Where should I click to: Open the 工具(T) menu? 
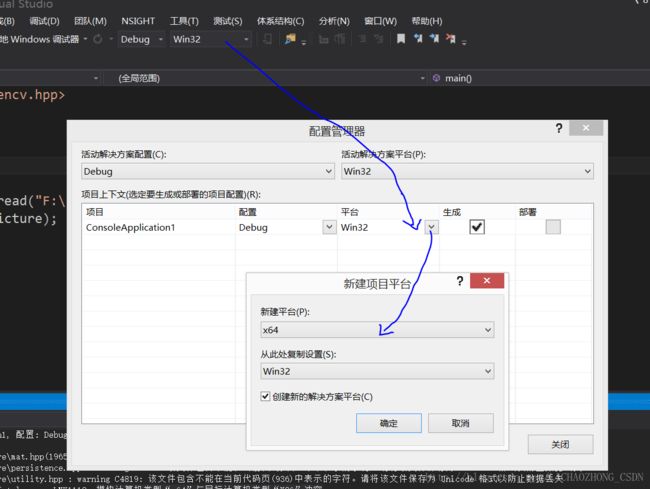tap(184, 21)
